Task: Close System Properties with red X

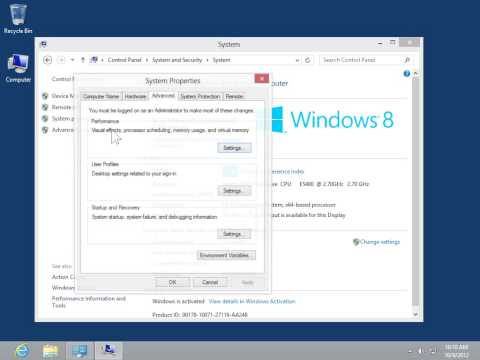Action: tap(262, 79)
